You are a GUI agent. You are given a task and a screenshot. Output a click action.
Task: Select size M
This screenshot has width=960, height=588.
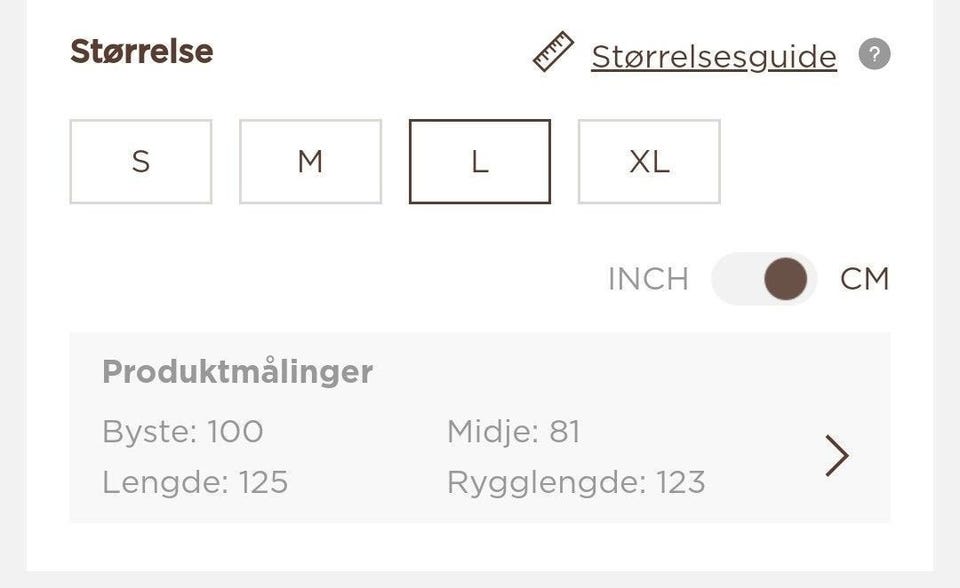[310, 161]
